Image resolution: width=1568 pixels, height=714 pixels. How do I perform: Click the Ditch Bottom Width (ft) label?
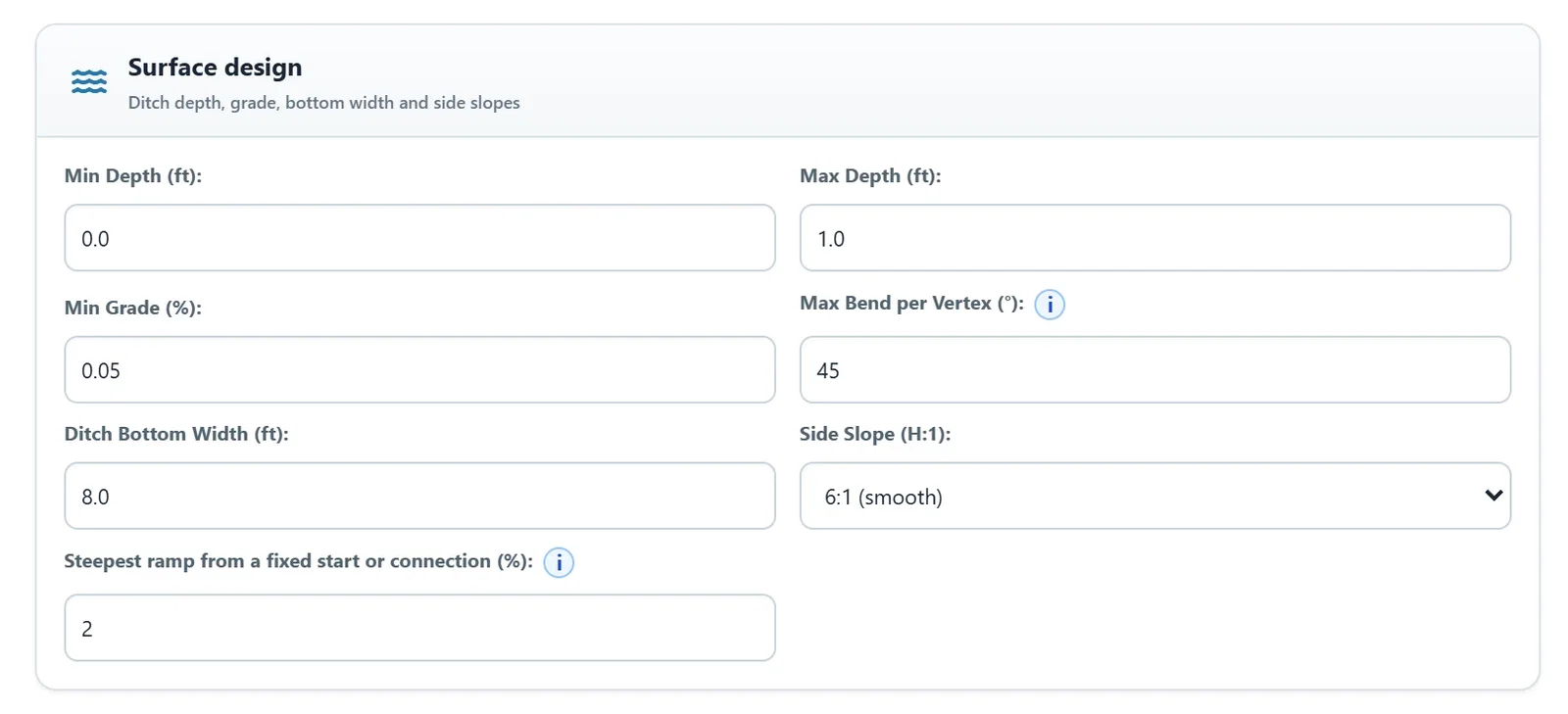coord(176,434)
